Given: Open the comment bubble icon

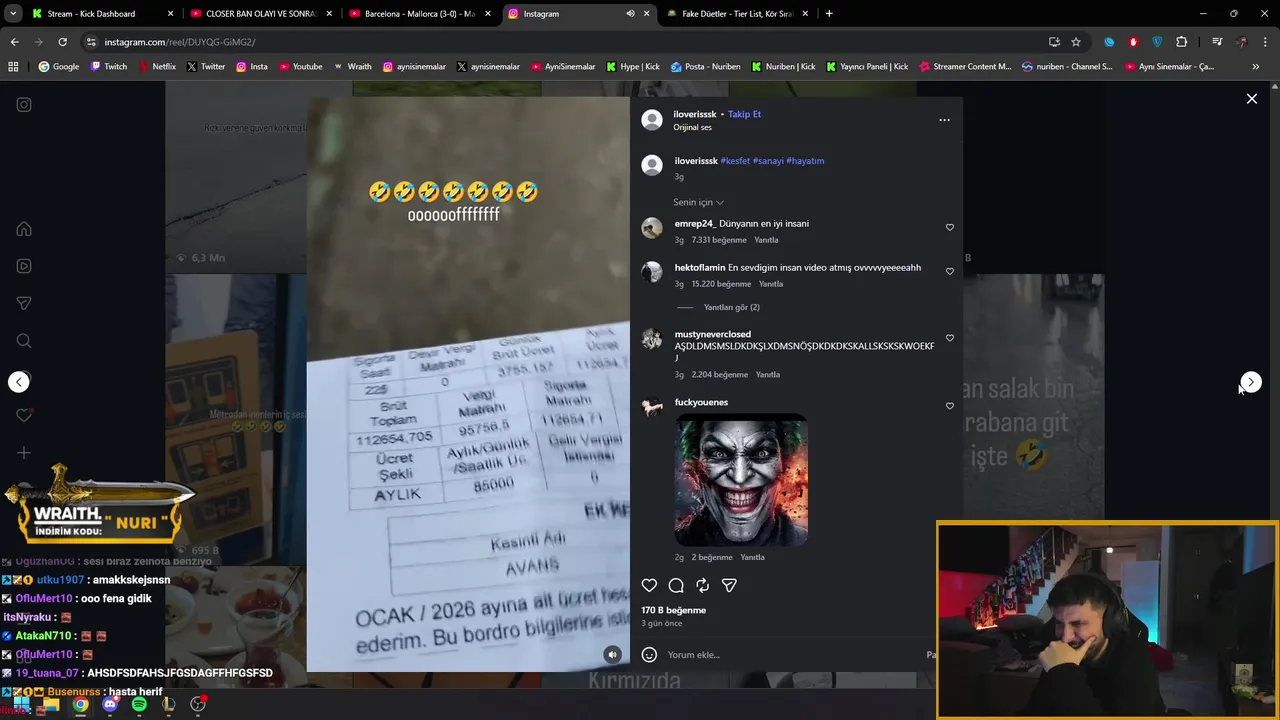Looking at the screenshot, I should click(x=676, y=586).
